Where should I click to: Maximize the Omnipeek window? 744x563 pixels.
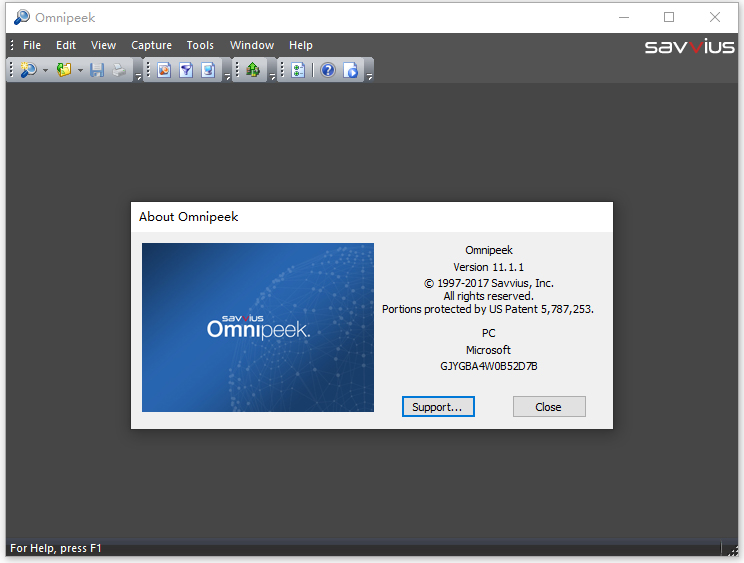pyautogui.click(x=669, y=17)
